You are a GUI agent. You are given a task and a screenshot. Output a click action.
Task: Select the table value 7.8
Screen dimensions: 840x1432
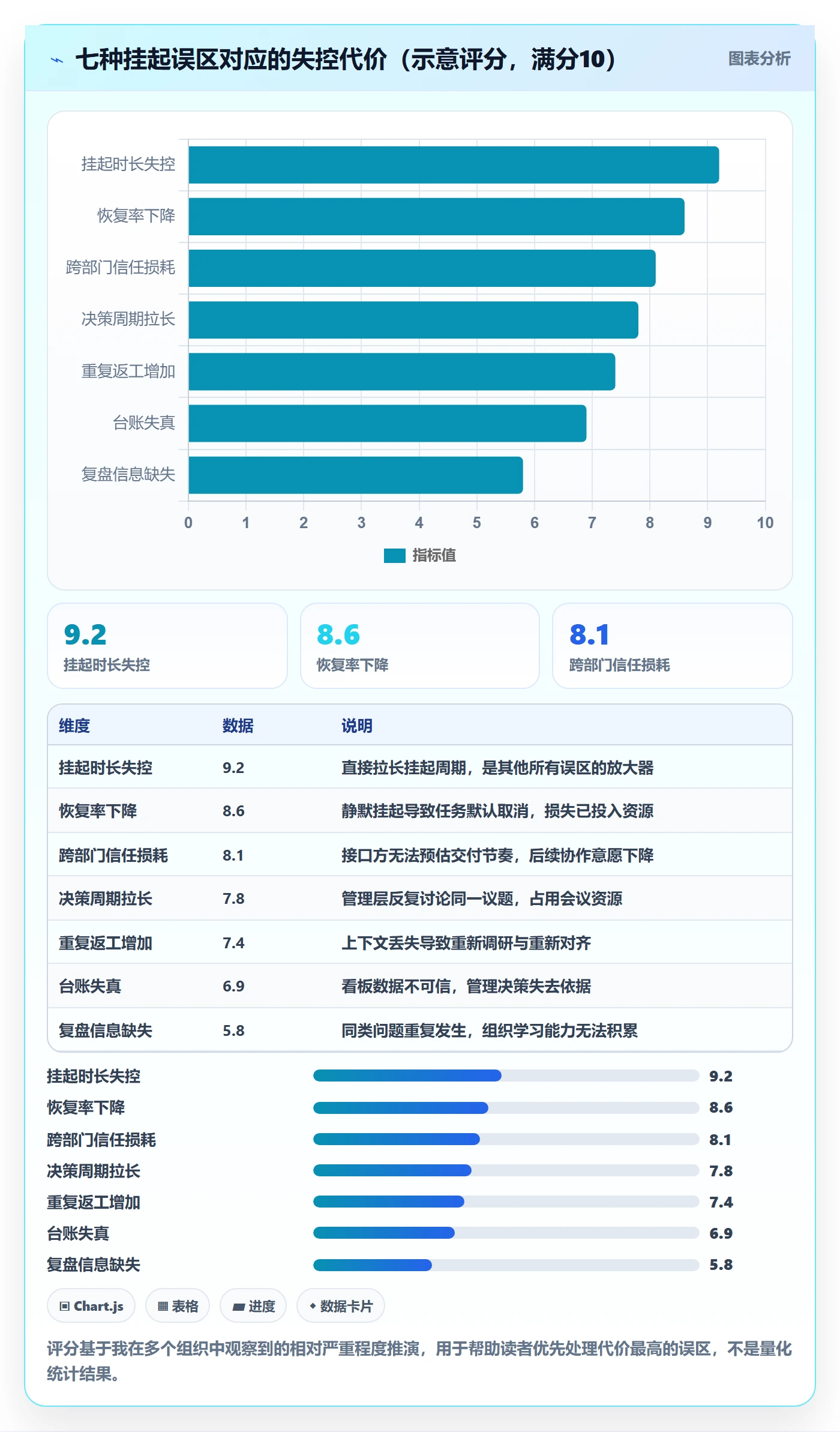(233, 898)
